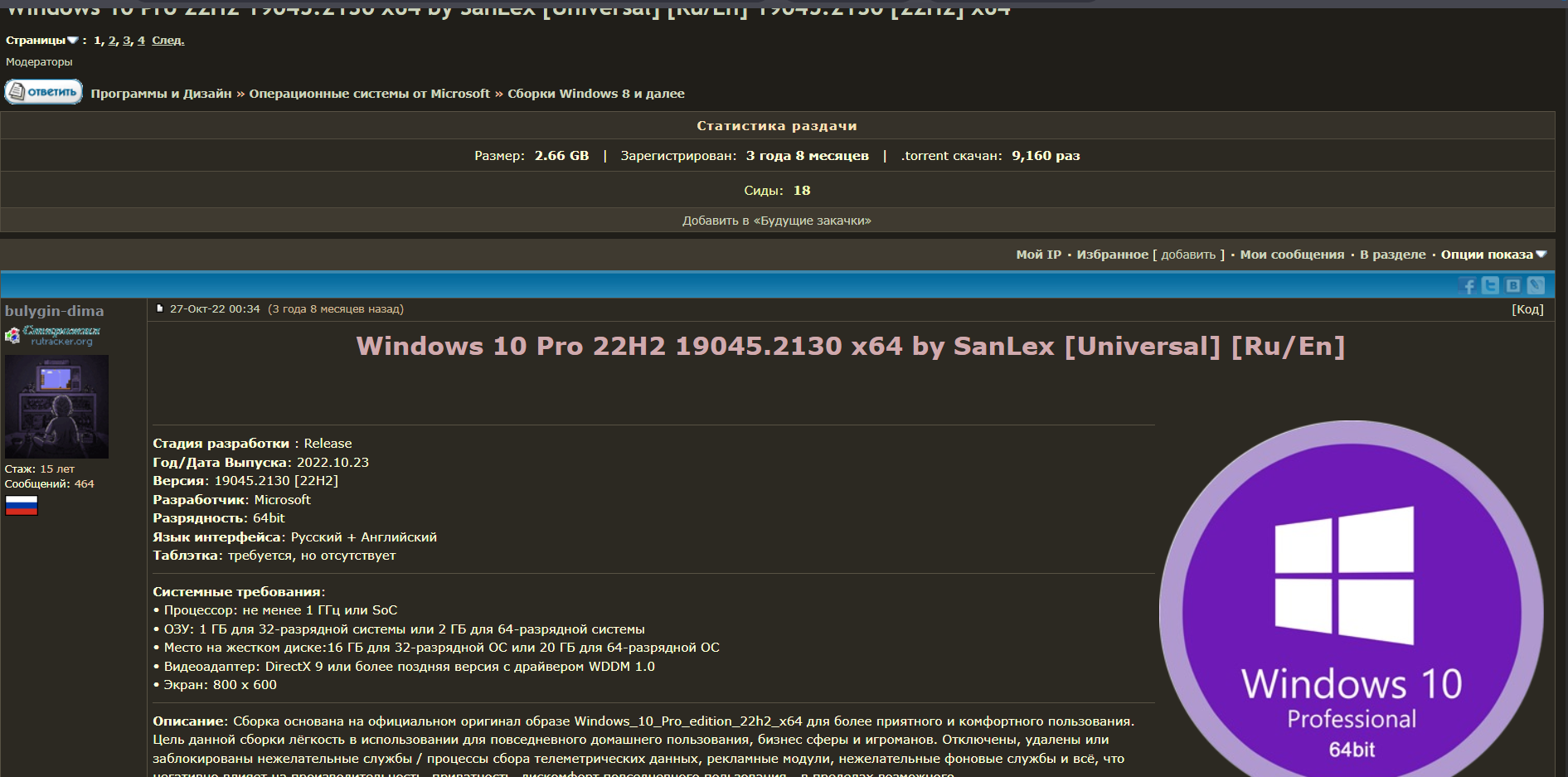Share the topic on Twitter
Image resolution: width=1568 pixels, height=777 pixels.
click(x=1490, y=286)
